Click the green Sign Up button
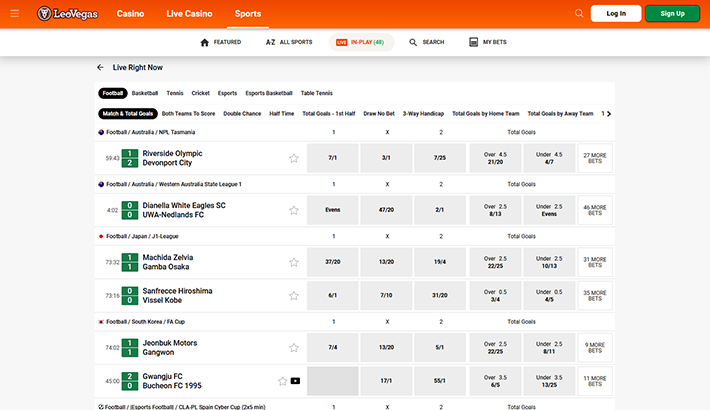 tap(672, 14)
